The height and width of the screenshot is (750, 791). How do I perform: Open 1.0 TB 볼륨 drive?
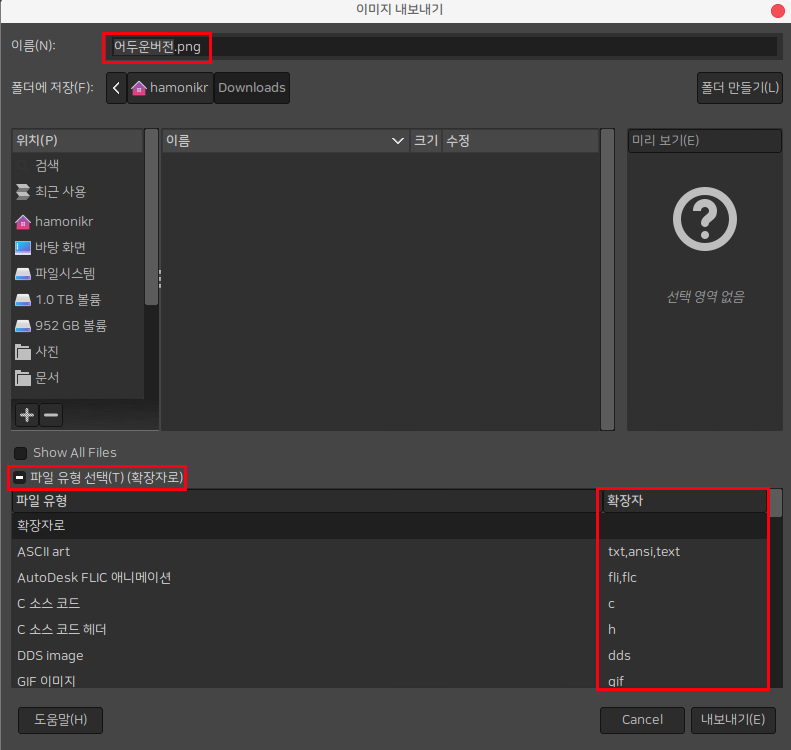coord(67,300)
